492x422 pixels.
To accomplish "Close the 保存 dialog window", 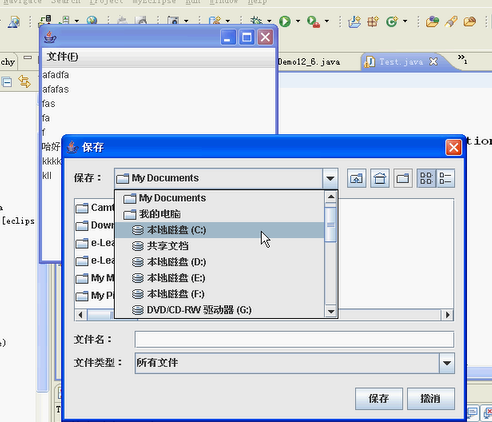I will pos(453,147).
